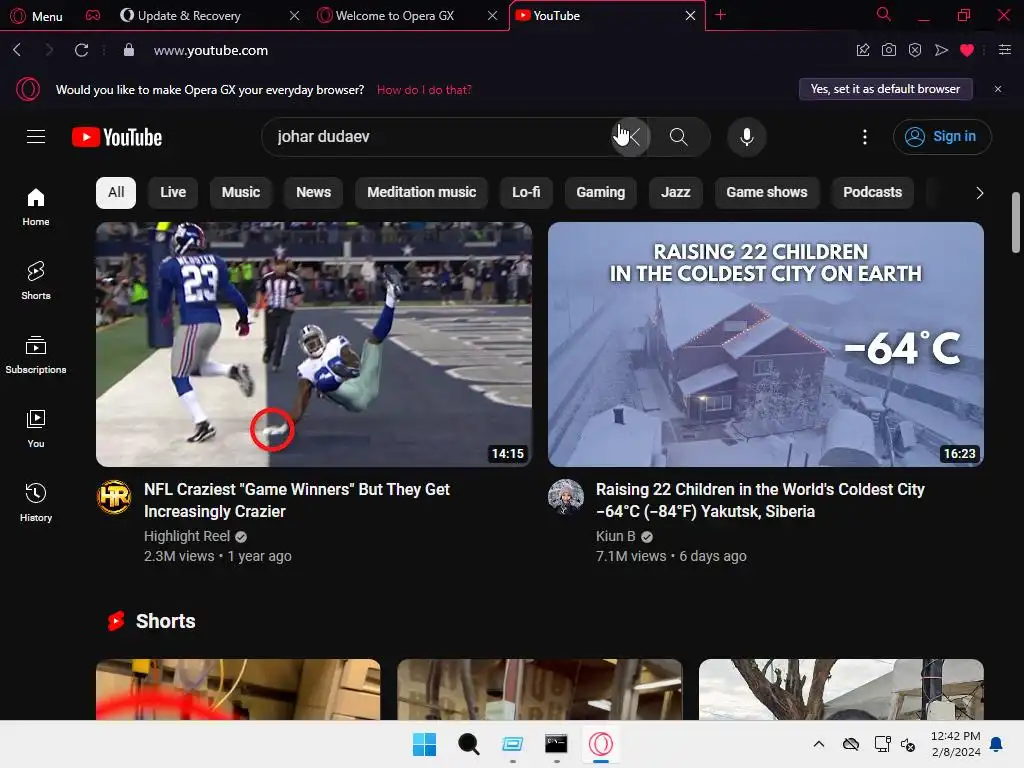
Task: Select the Meditation music chip
Action: coord(421,193)
